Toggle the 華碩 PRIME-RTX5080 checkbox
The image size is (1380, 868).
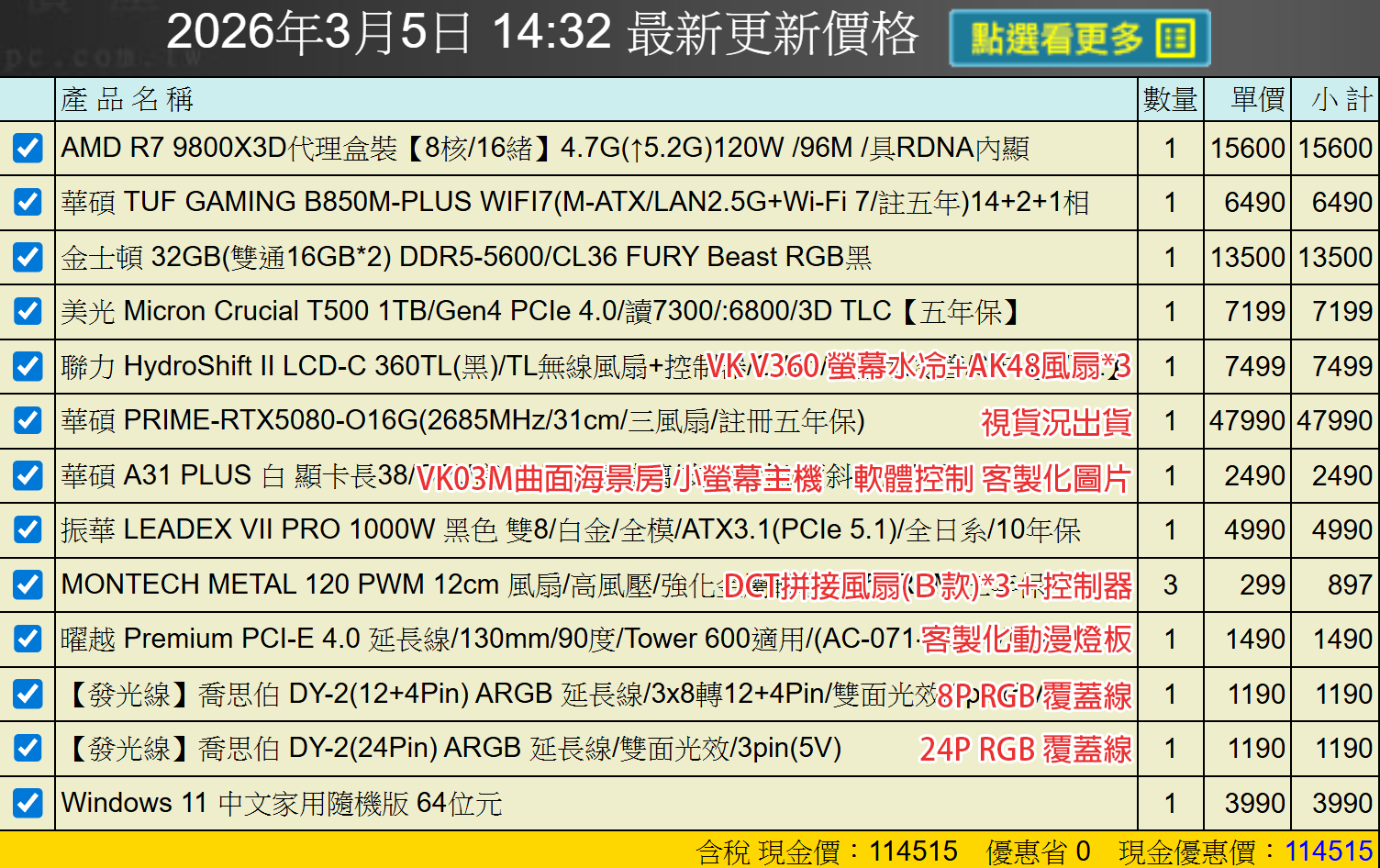[x=28, y=420]
